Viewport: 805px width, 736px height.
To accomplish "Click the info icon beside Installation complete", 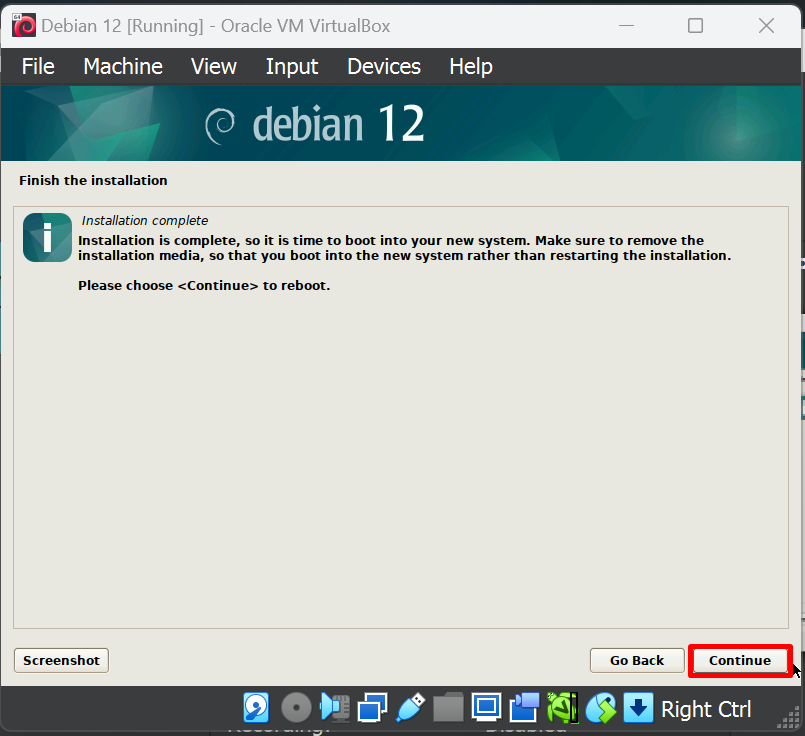I will tap(47, 238).
